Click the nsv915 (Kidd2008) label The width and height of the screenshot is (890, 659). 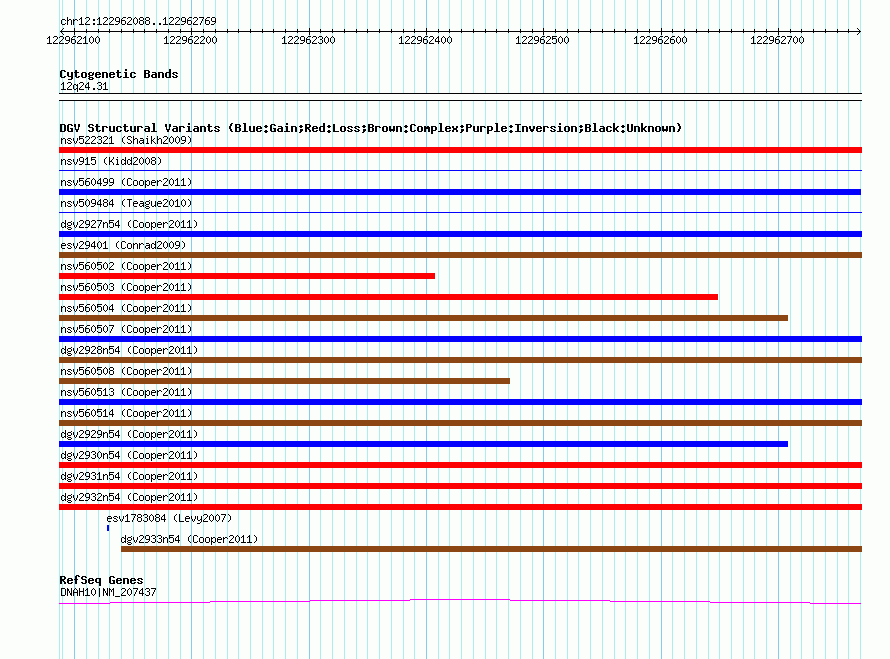111,161
